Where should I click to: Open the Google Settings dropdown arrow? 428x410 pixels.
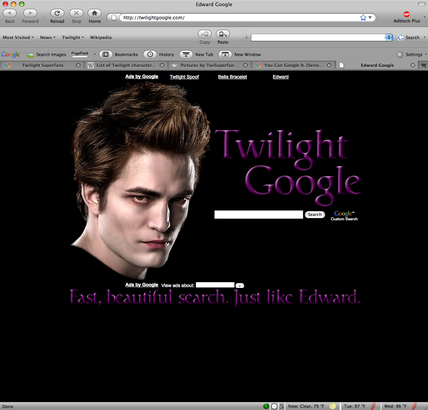[426, 54]
